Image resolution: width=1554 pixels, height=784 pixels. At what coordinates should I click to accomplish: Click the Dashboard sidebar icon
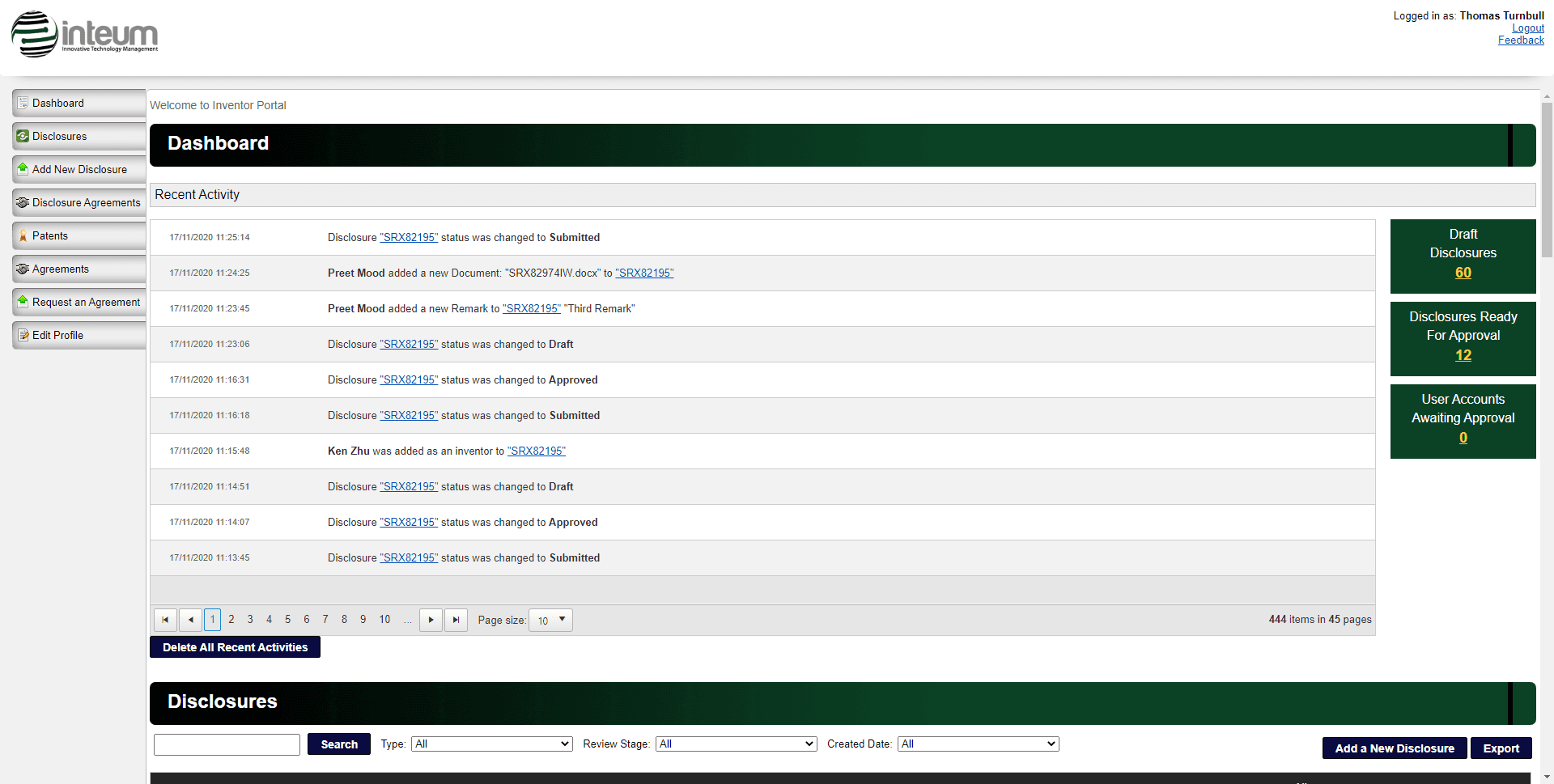tap(23, 103)
